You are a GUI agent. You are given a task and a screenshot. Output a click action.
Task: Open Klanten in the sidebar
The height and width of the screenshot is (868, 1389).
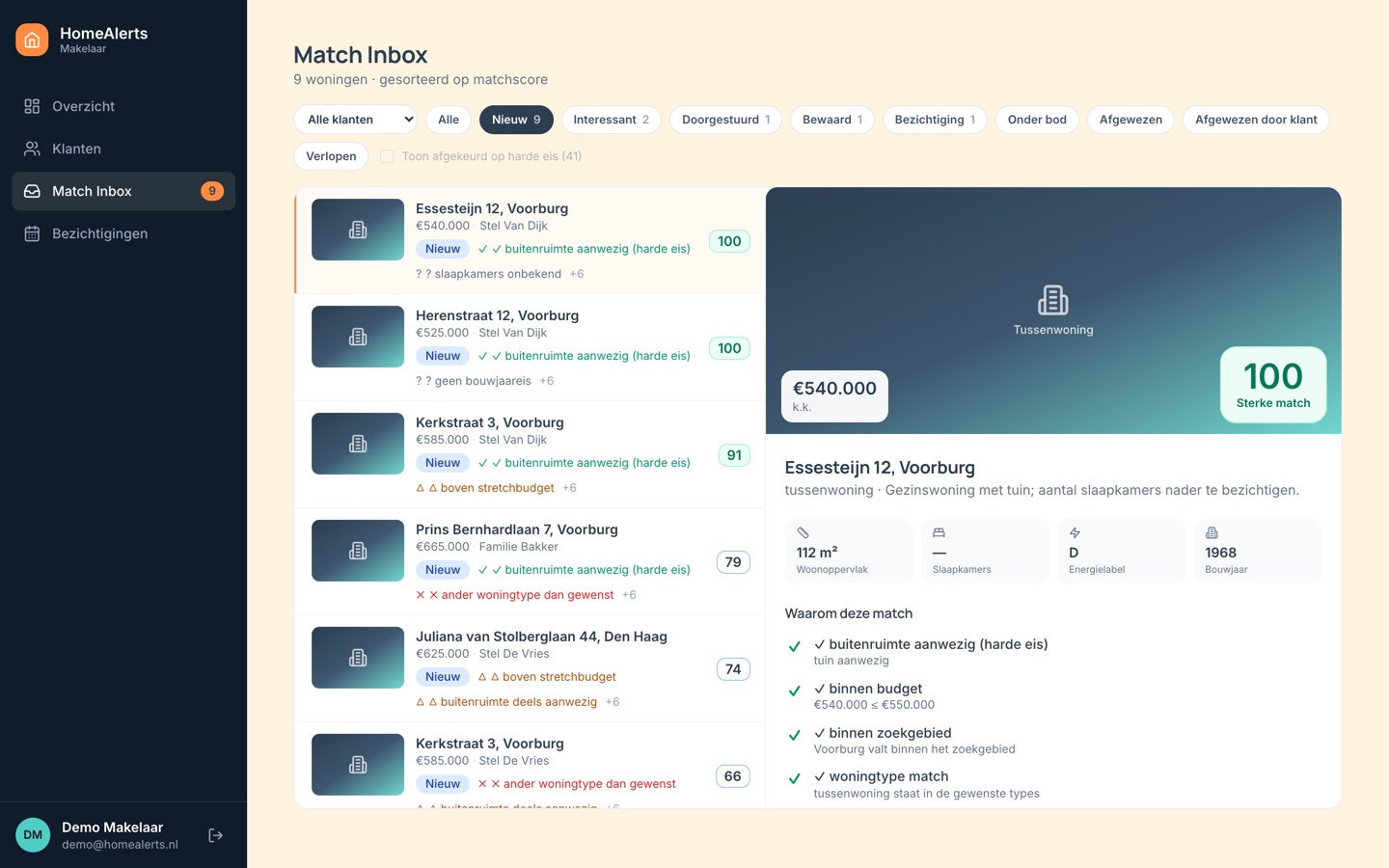click(x=123, y=149)
